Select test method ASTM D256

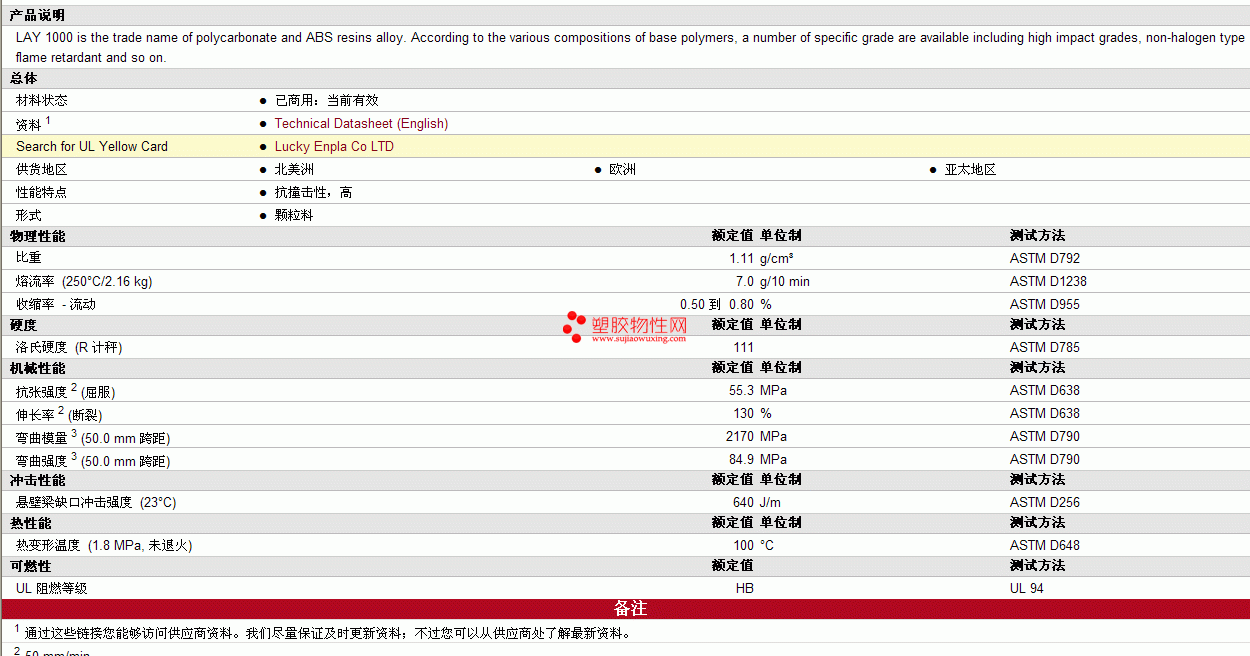(1045, 503)
